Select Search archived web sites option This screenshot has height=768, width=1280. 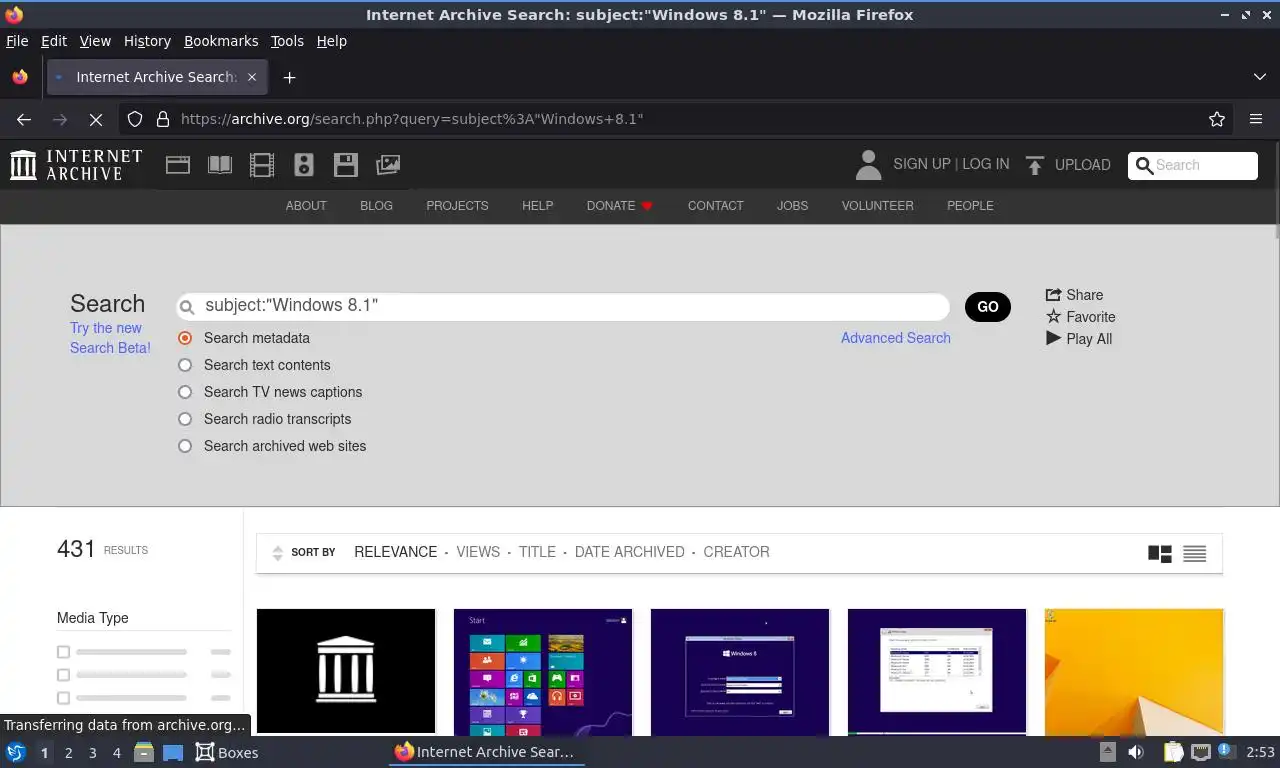pyautogui.click(x=185, y=446)
